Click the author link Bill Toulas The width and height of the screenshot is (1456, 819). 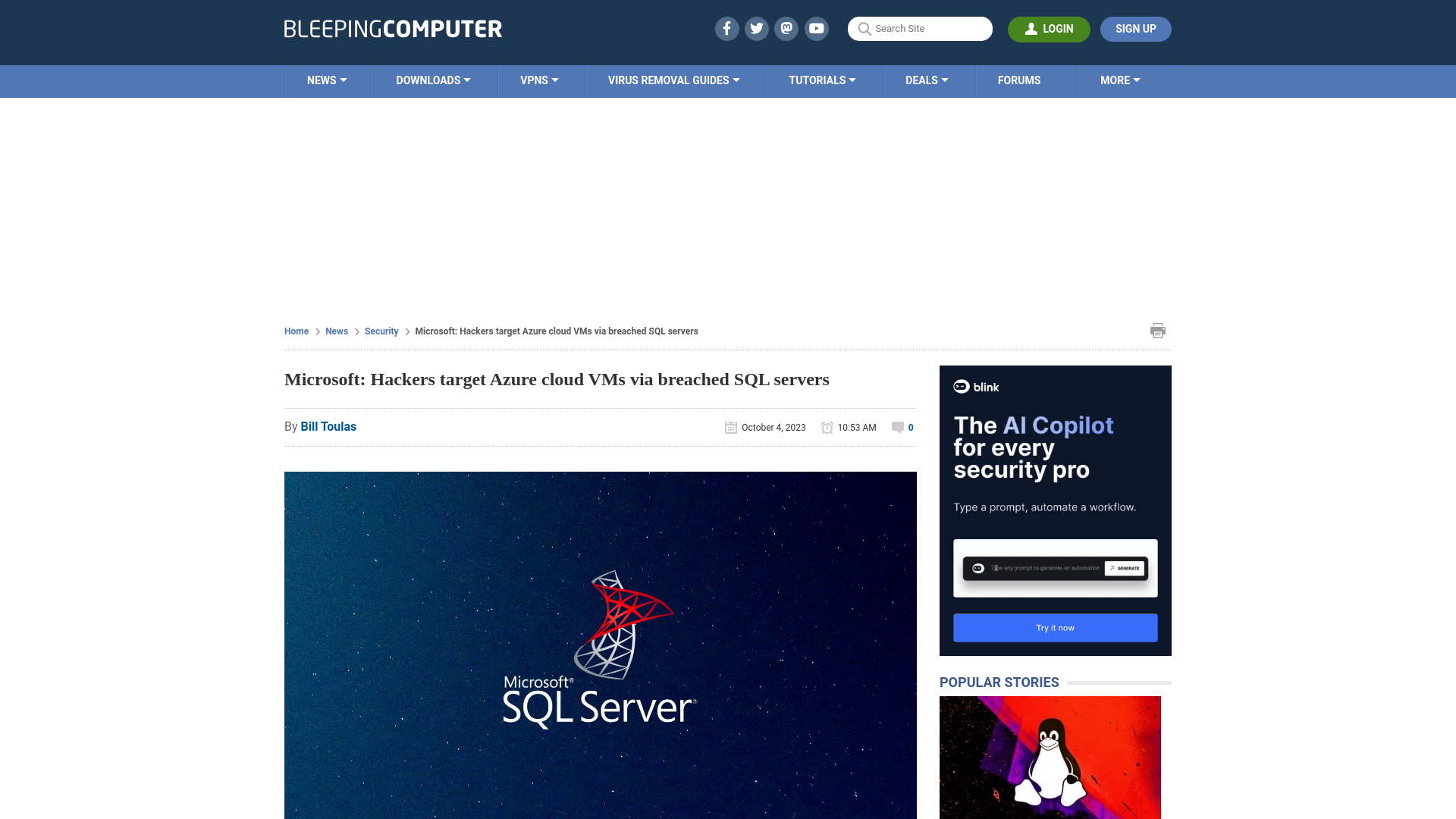coord(328,426)
